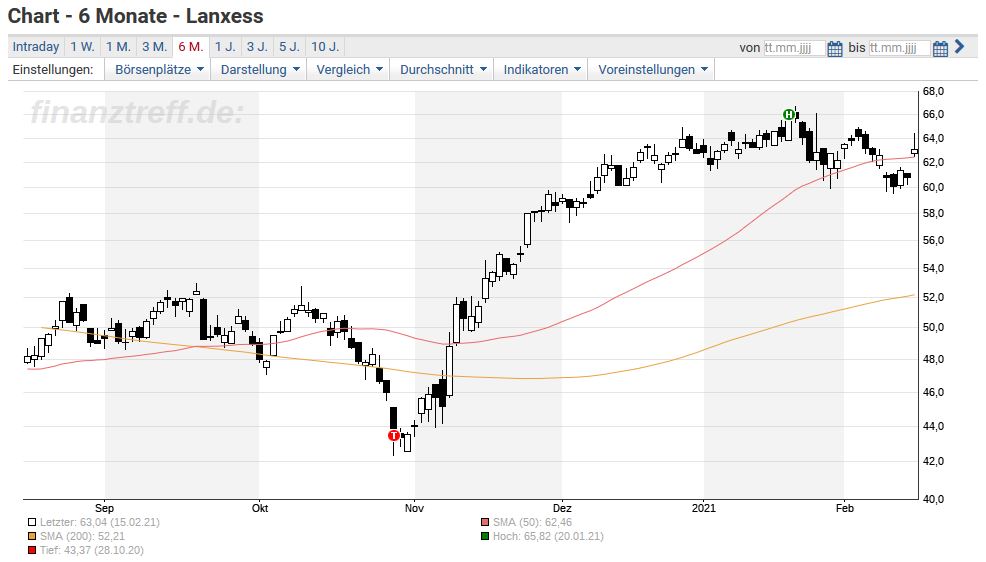Submit date range with arrow icon
Viewport: 986px width, 562px height.
[960, 47]
